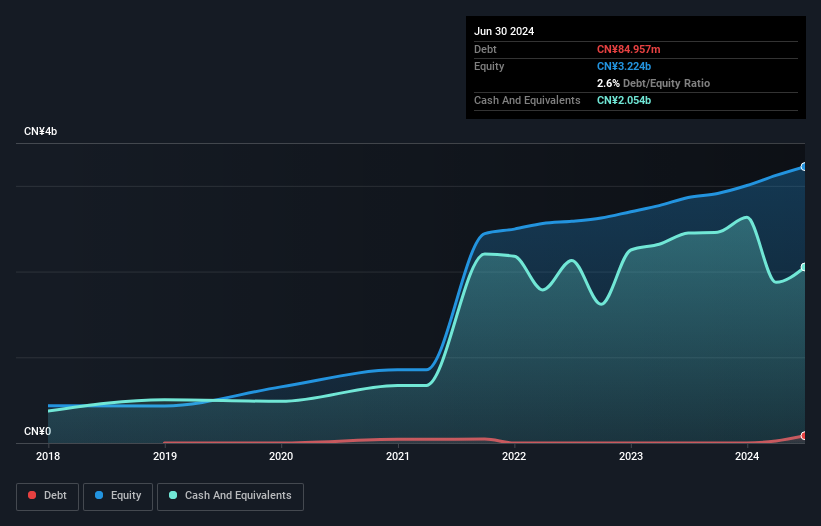Click the 2020 x-axis label
821x526 pixels.
click(281, 456)
